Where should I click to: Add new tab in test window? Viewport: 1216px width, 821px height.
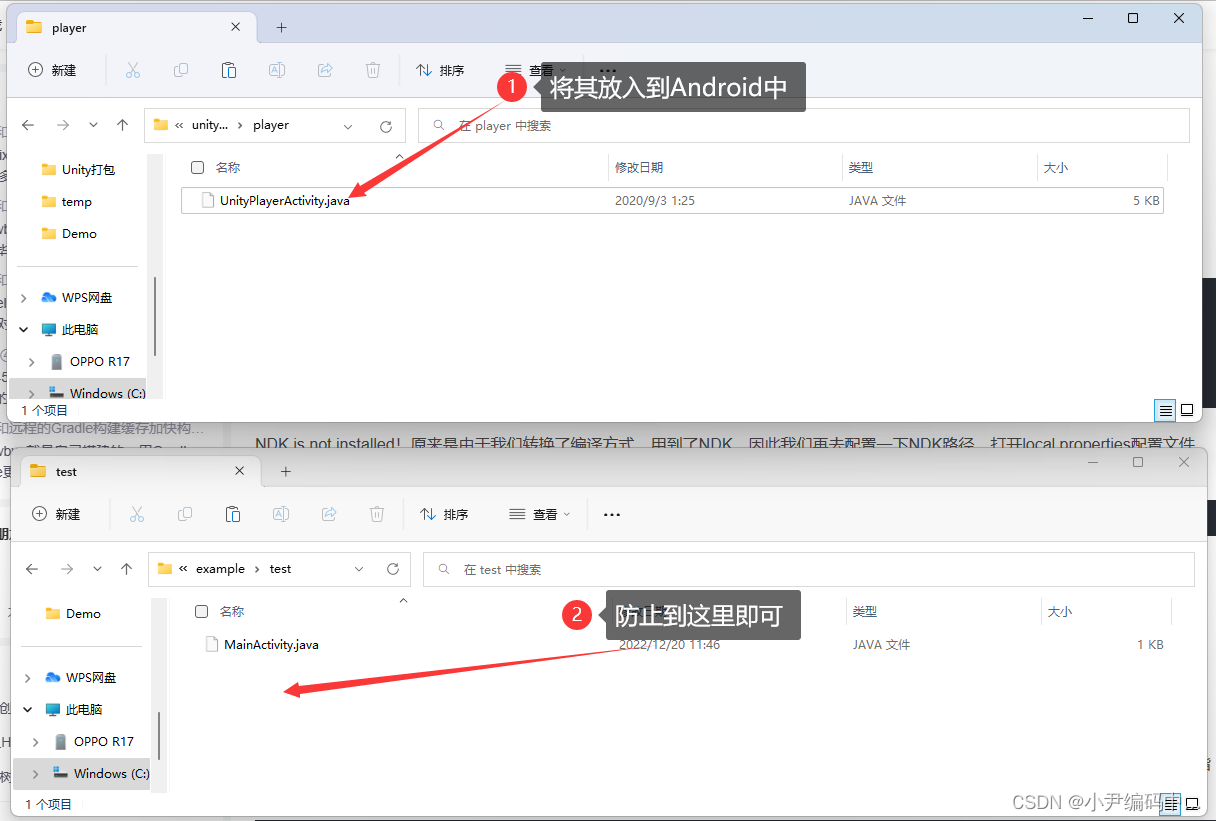(285, 471)
